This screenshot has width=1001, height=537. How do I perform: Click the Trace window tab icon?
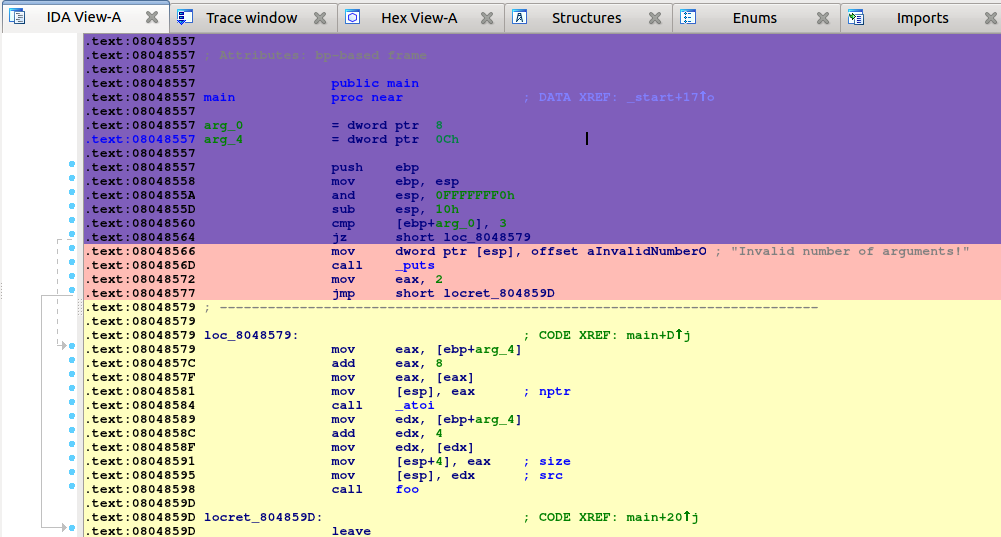pyautogui.click(x=185, y=17)
